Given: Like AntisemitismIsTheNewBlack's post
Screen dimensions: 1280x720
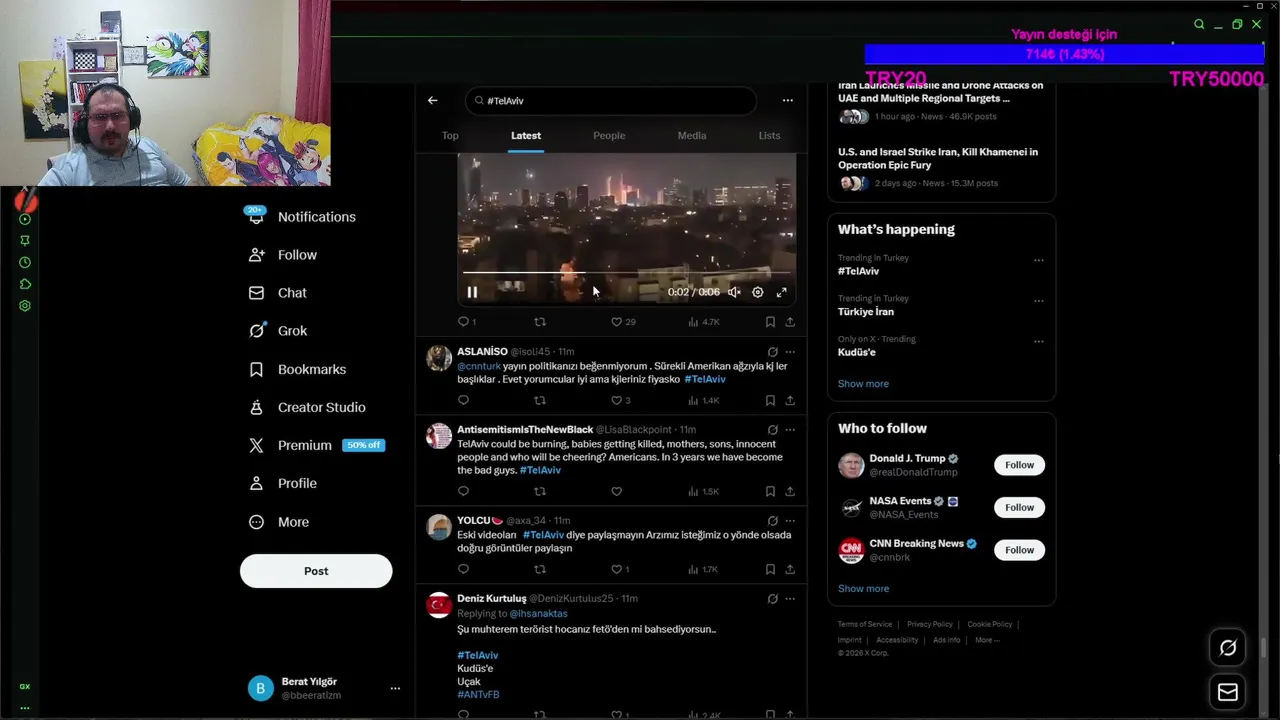Looking at the screenshot, I should [616, 491].
